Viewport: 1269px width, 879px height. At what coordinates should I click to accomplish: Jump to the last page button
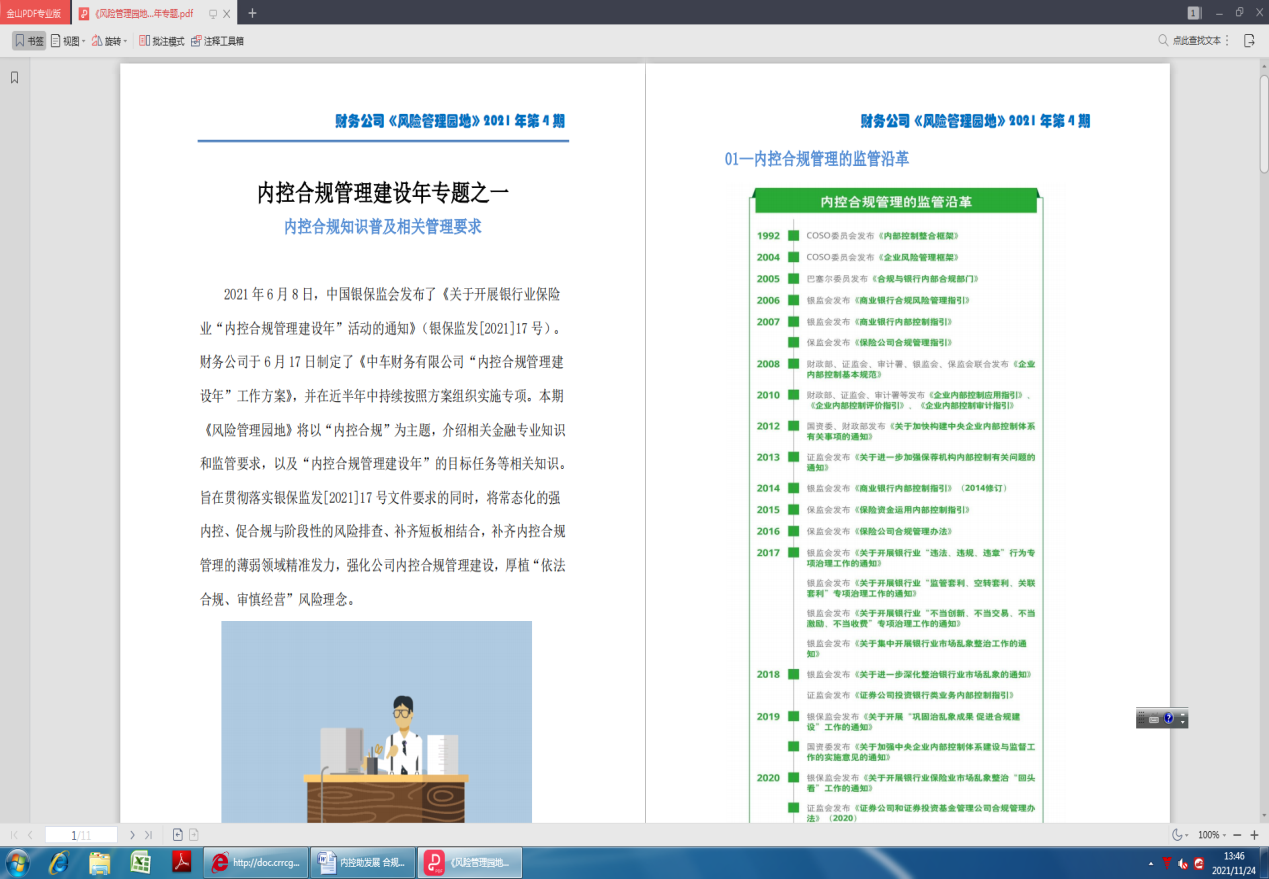(x=148, y=835)
